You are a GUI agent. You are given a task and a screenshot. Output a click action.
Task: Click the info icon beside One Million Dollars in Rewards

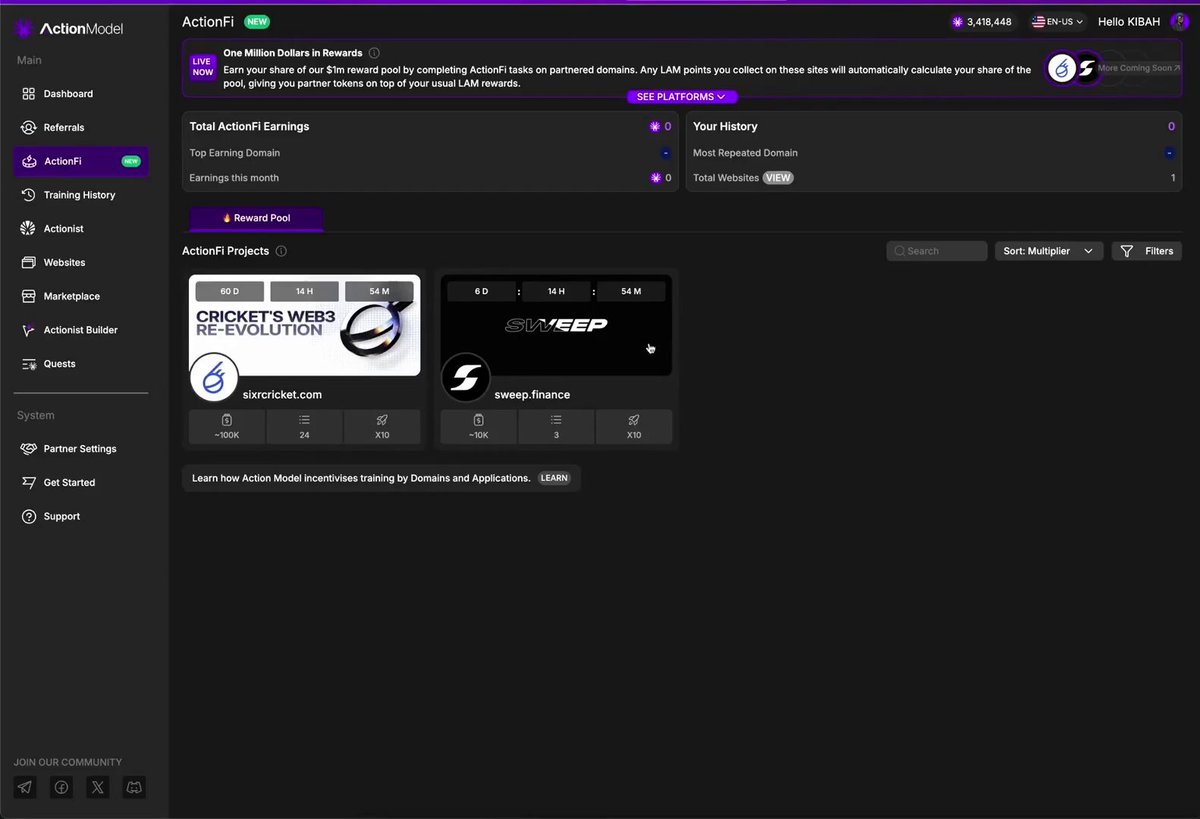coord(374,53)
